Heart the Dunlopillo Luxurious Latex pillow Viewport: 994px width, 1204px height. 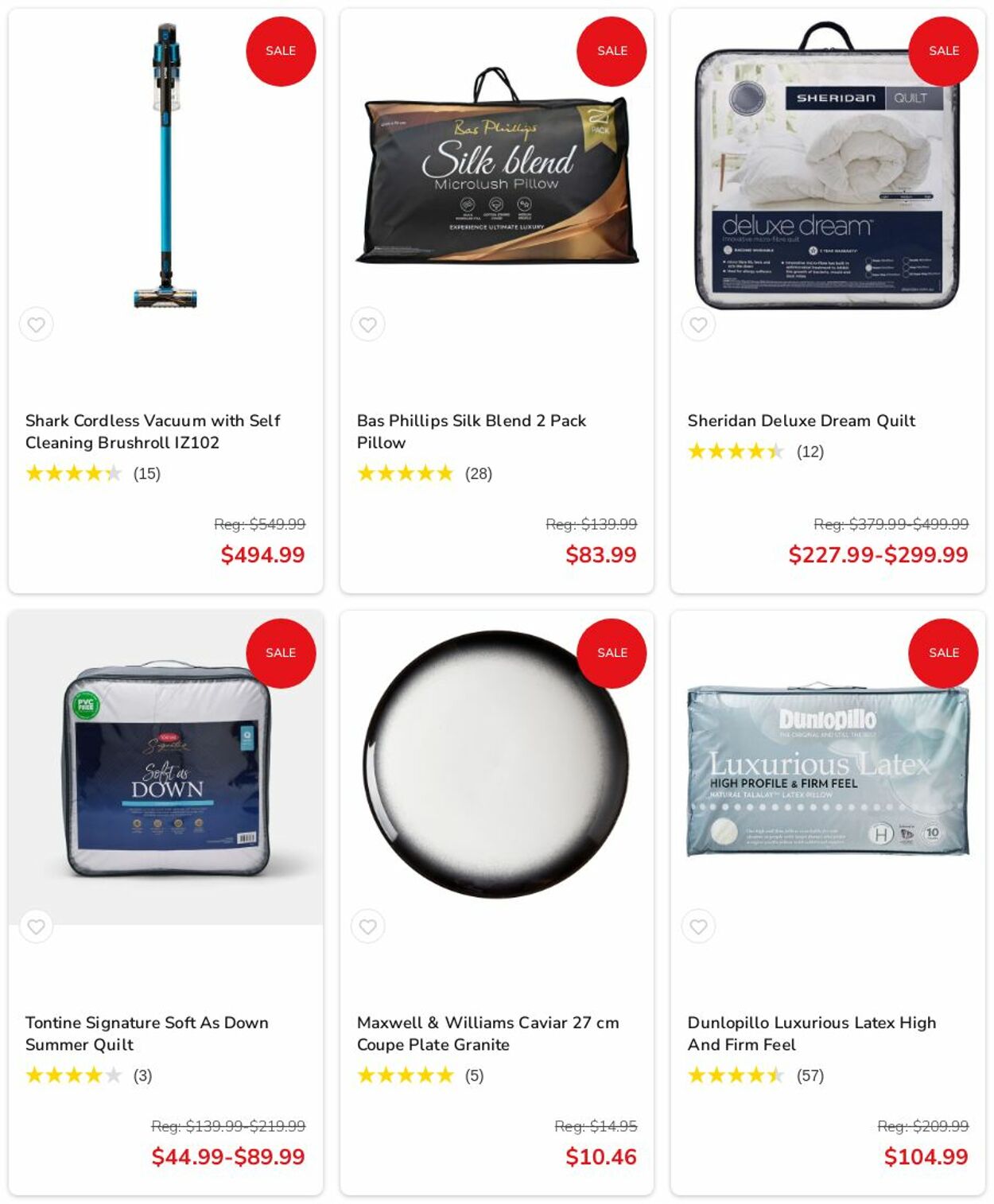tap(699, 926)
